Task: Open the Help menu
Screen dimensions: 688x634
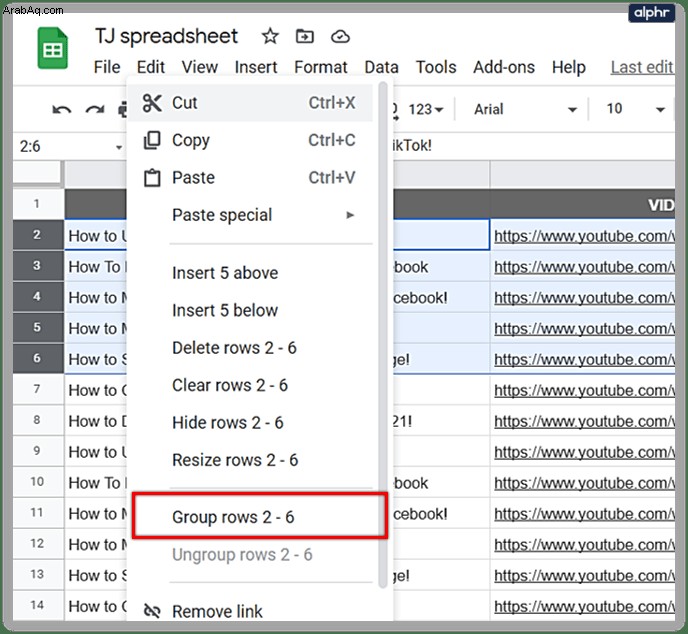Action: tap(569, 67)
